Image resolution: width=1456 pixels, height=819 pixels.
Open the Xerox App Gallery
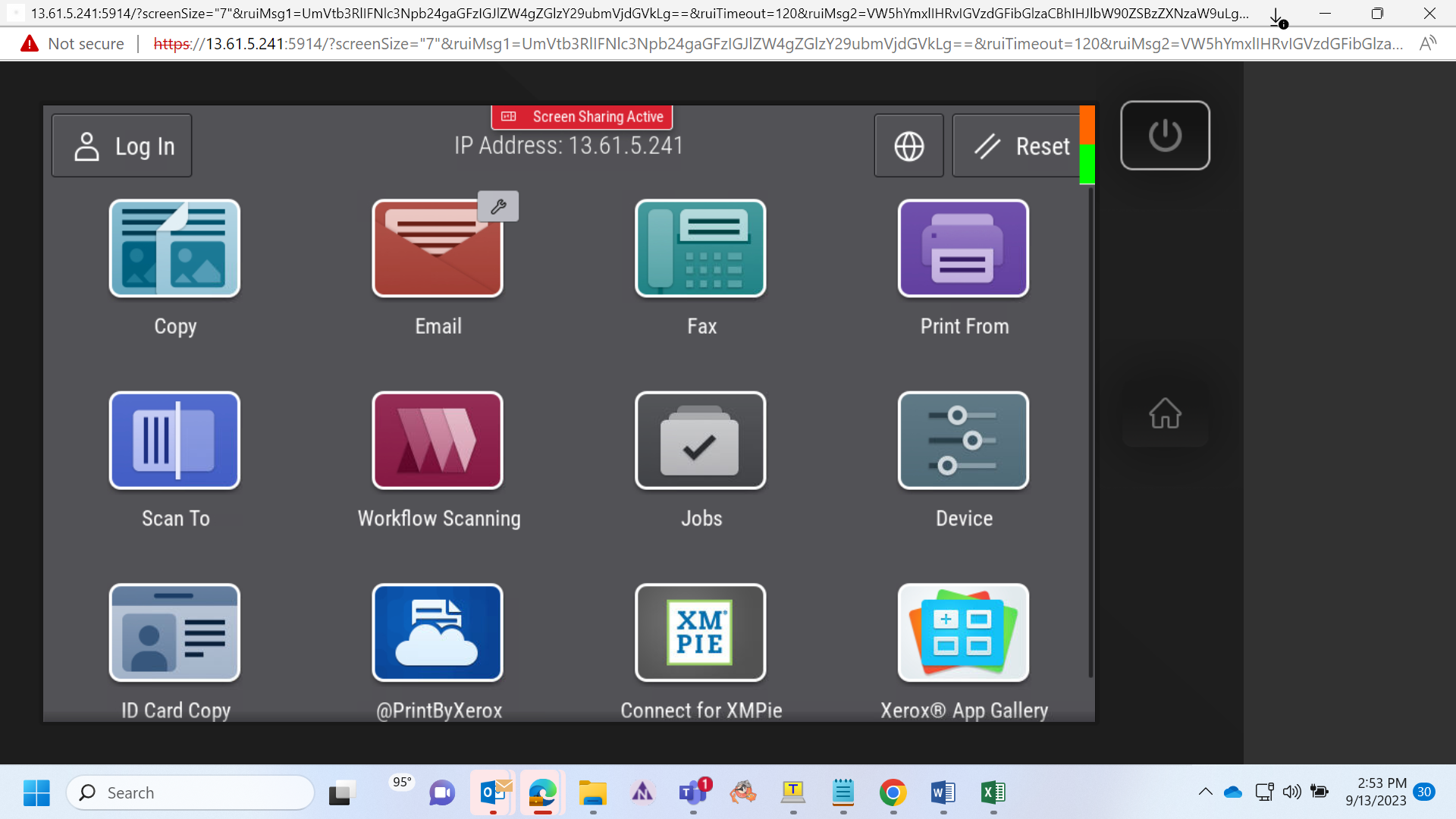coord(964,632)
